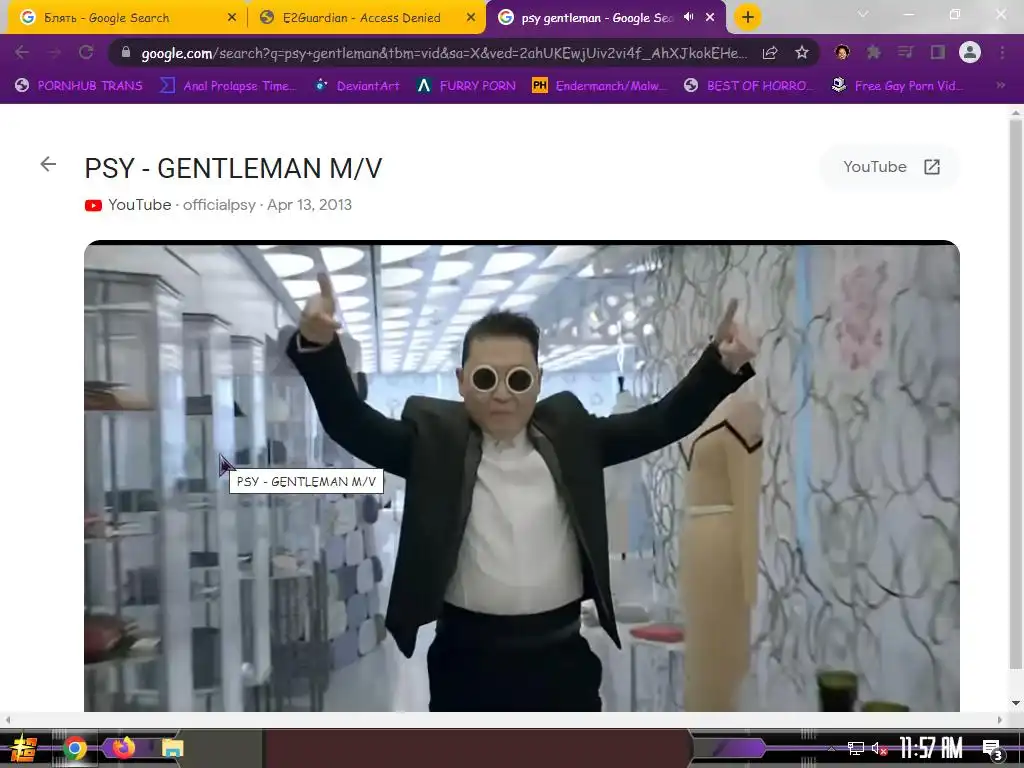Reload the current page

click(x=86, y=52)
